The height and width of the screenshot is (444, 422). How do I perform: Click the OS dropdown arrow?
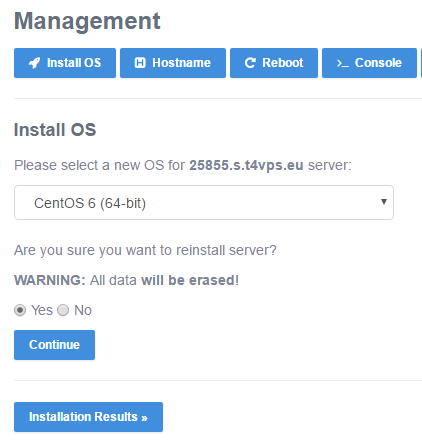[384, 202]
